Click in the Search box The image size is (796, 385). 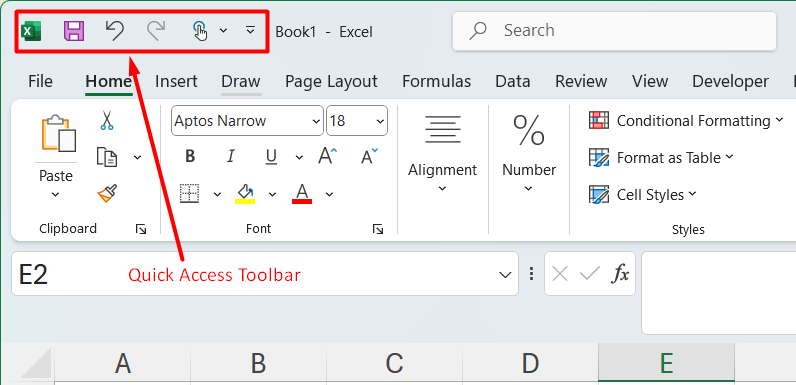(614, 31)
